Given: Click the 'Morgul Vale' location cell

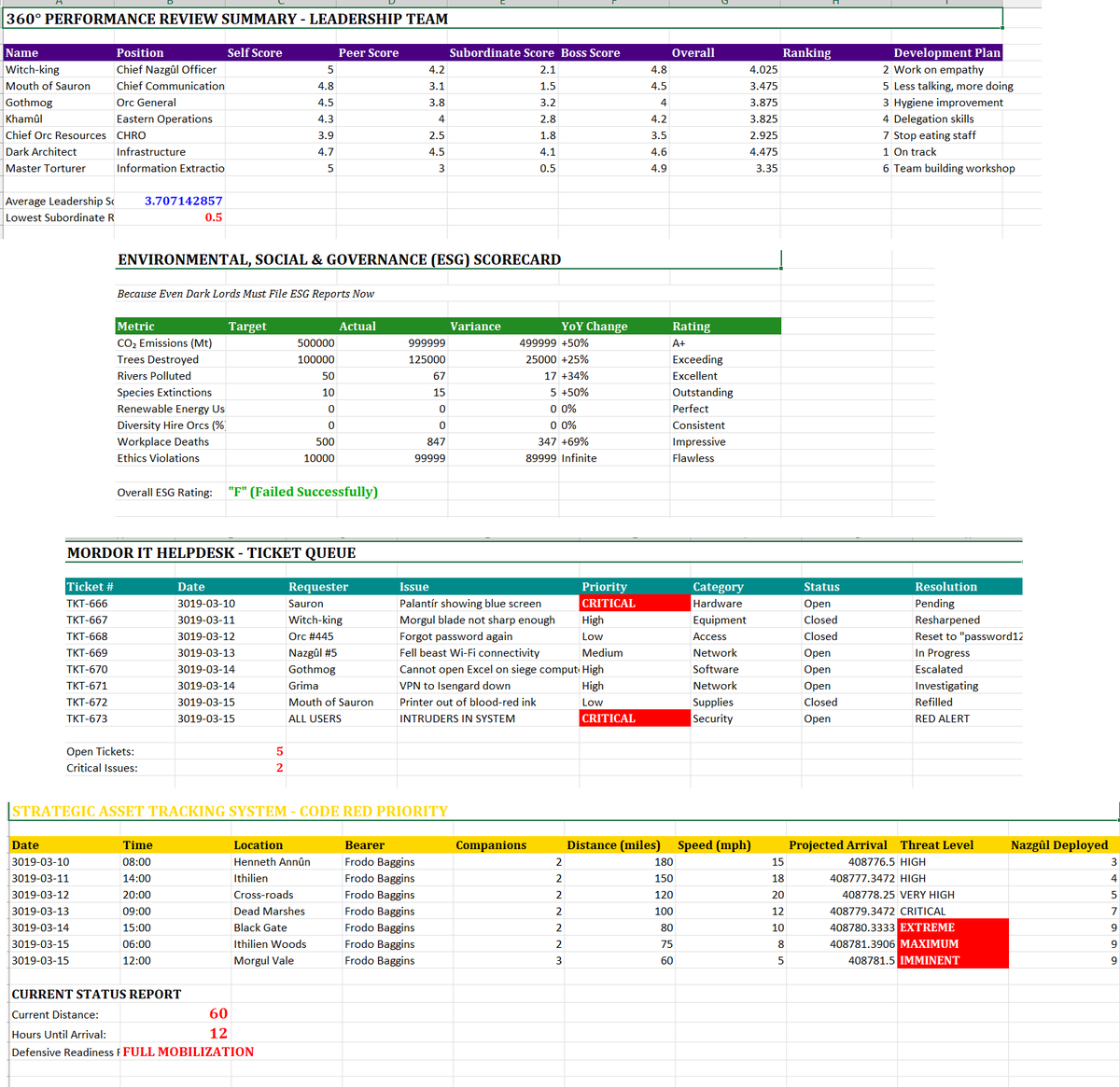Looking at the screenshot, I should coord(287,961).
